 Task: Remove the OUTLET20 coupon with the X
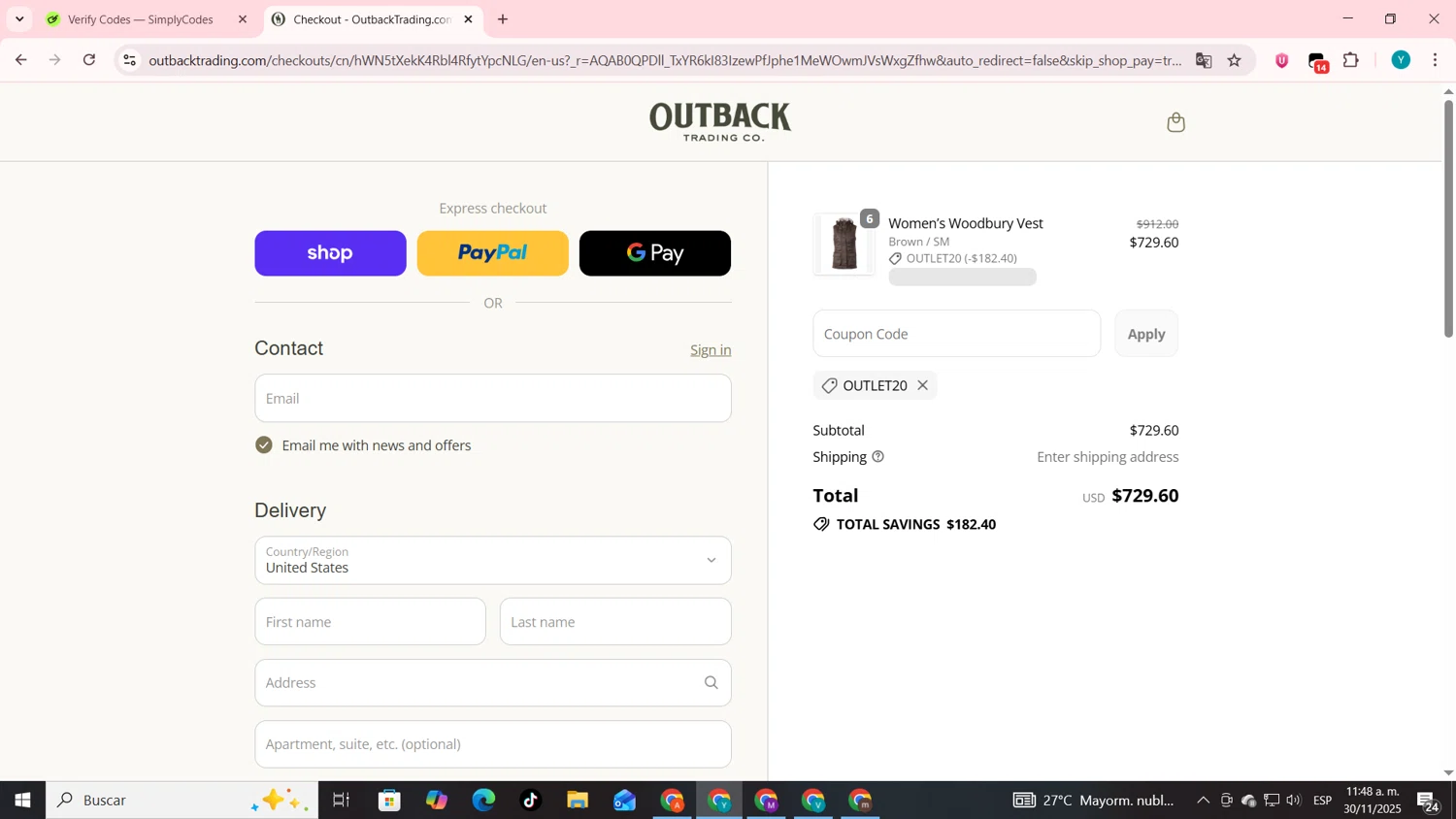pos(923,386)
